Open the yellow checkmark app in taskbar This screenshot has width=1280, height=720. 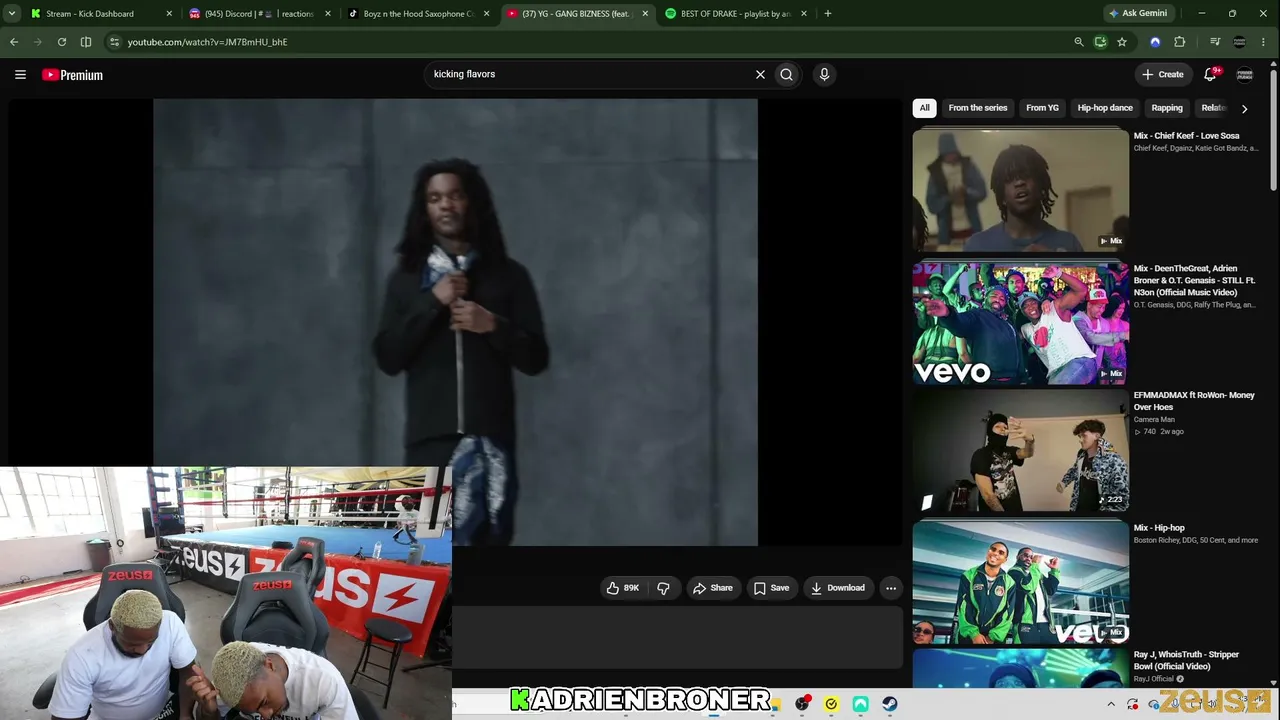[831, 704]
